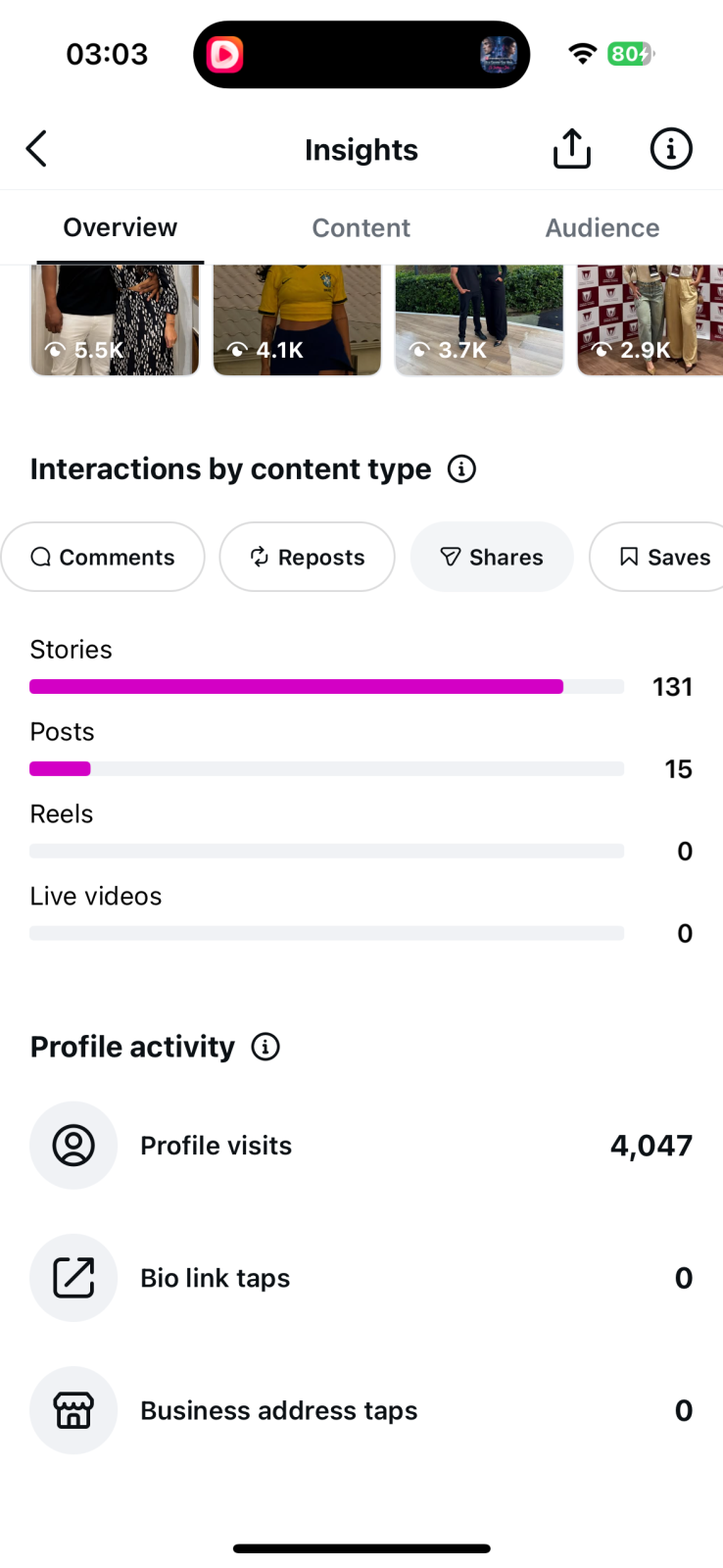
Task: Select the Comments filter chip
Action: click(x=103, y=557)
